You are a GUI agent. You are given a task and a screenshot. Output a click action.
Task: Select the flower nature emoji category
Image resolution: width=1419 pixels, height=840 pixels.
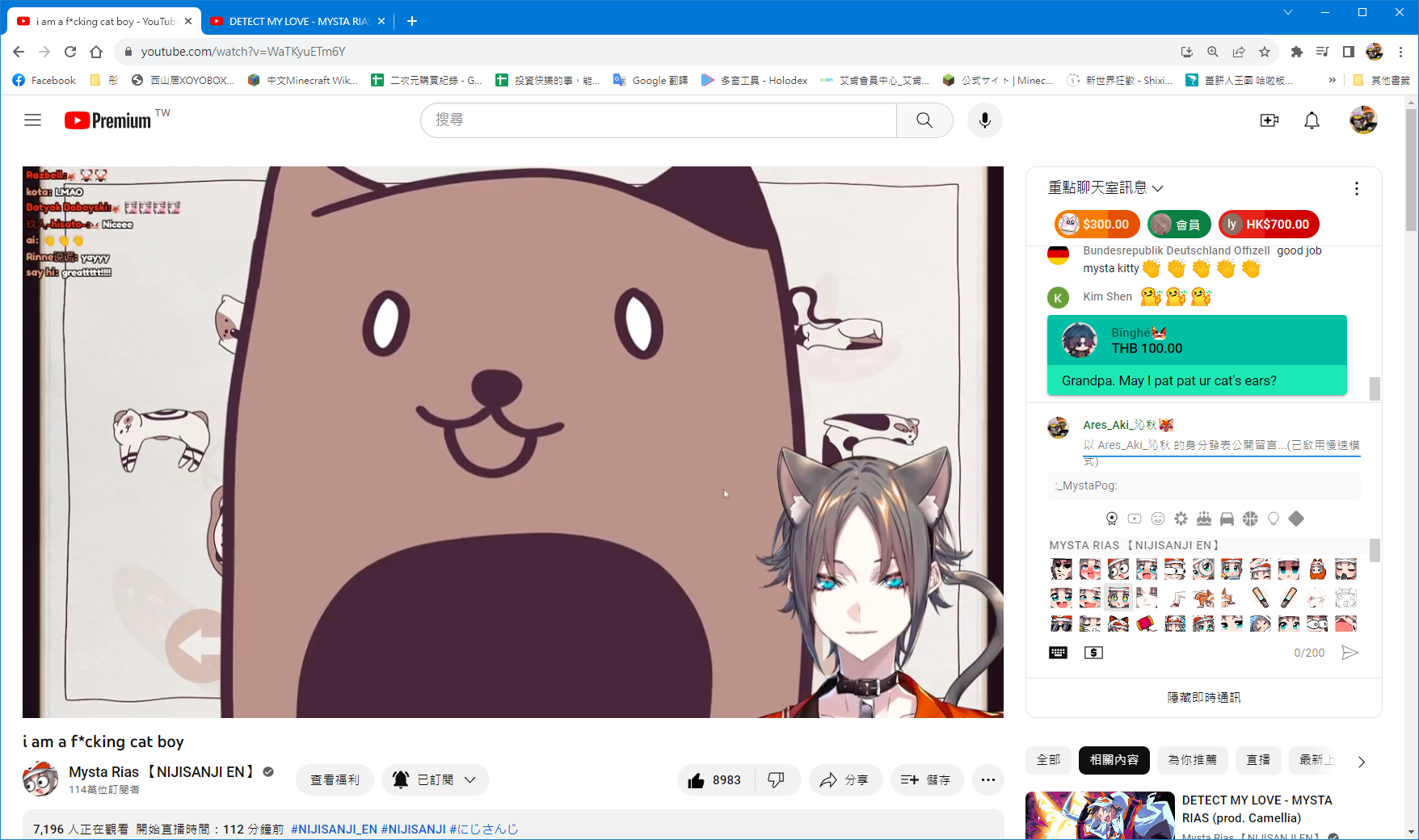(x=1181, y=519)
